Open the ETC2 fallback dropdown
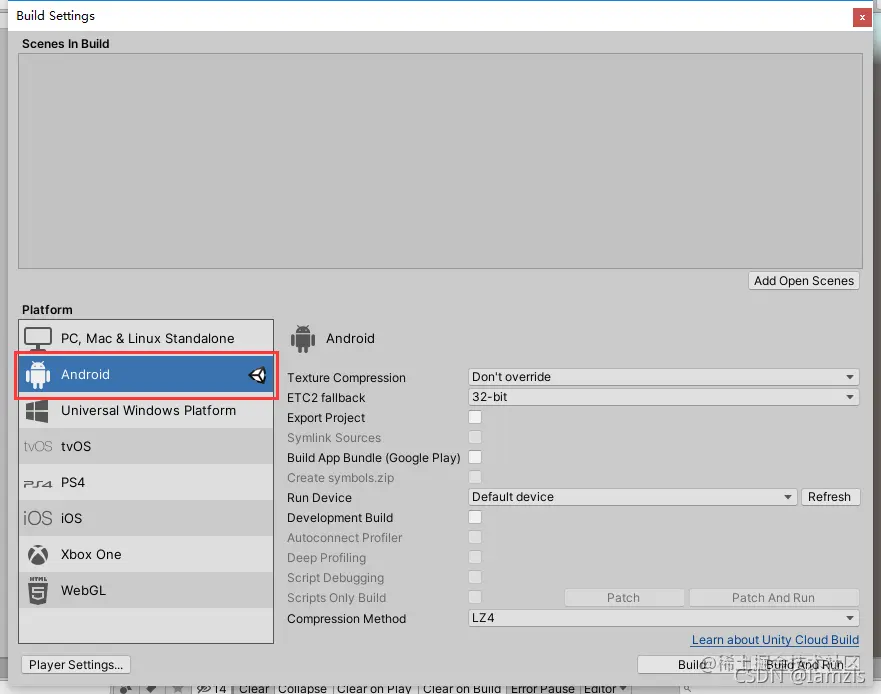Viewport: 881px width, 694px height. tap(663, 397)
